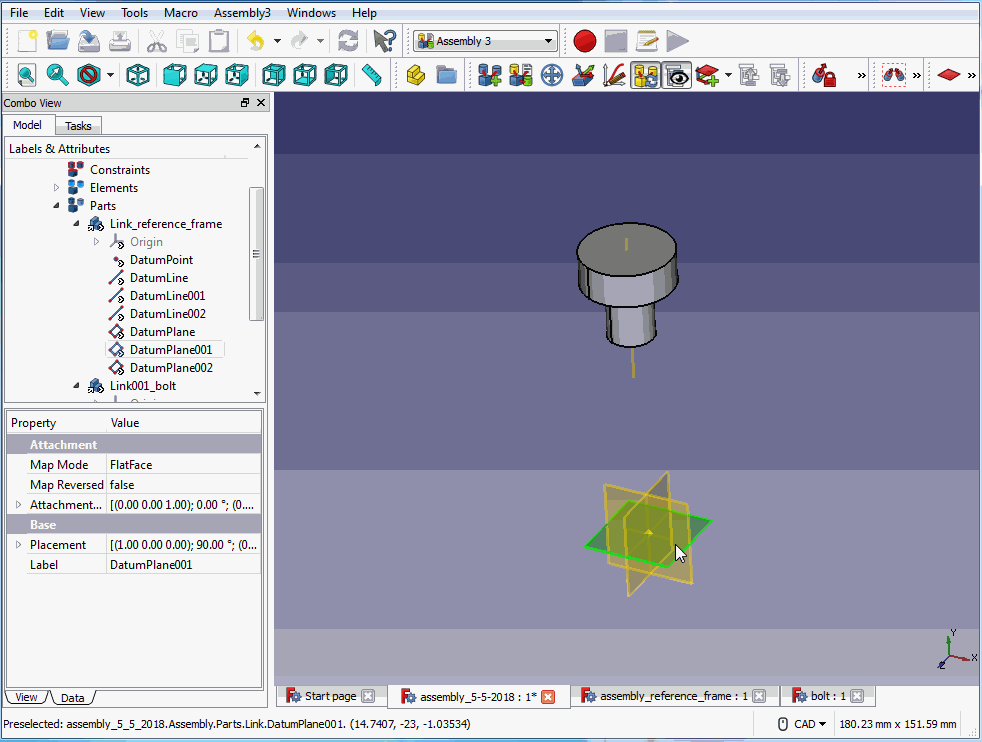982x742 pixels.
Task: Switch to front view cube icon
Action: (x=174, y=75)
